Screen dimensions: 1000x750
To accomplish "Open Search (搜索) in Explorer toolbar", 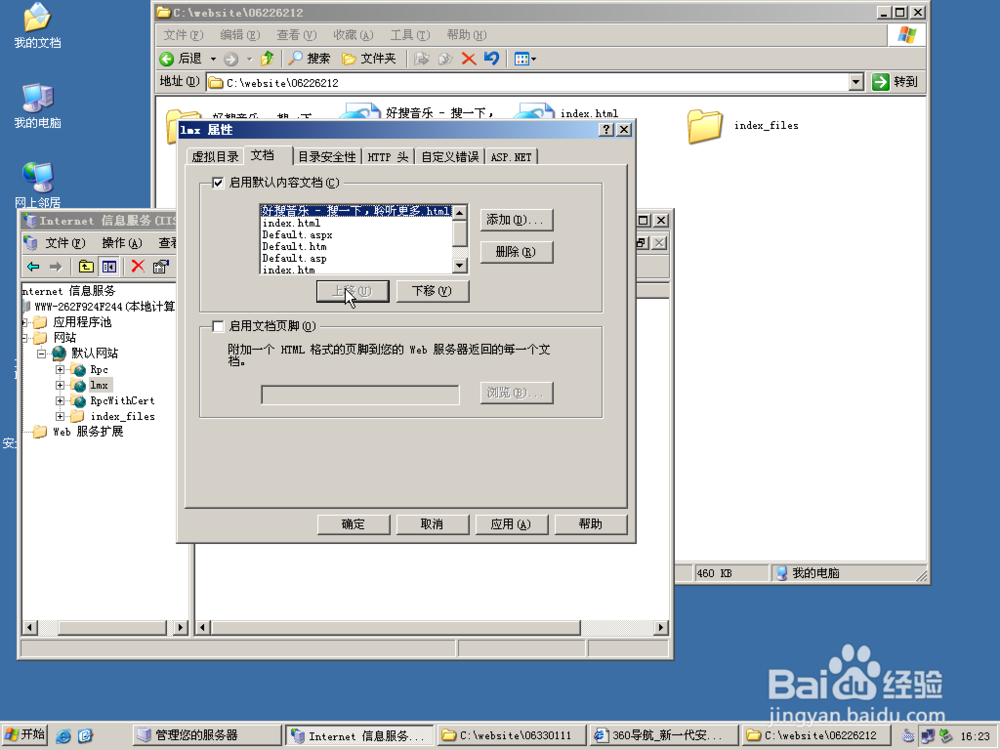I will pyautogui.click(x=309, y=59).
